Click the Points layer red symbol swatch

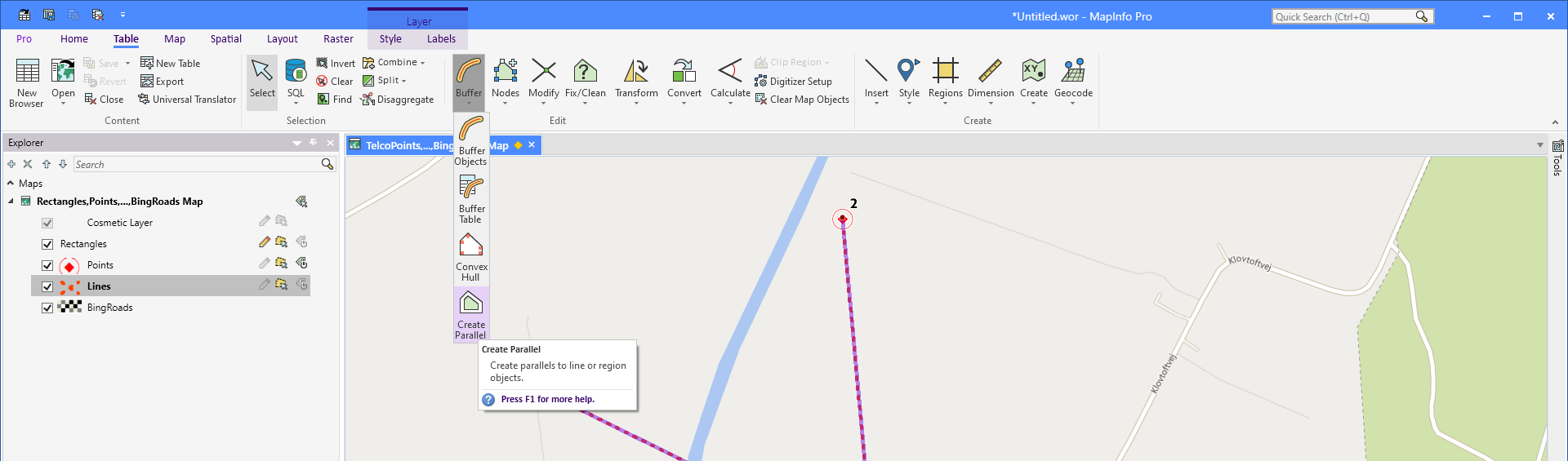click(x=69, y=266)
